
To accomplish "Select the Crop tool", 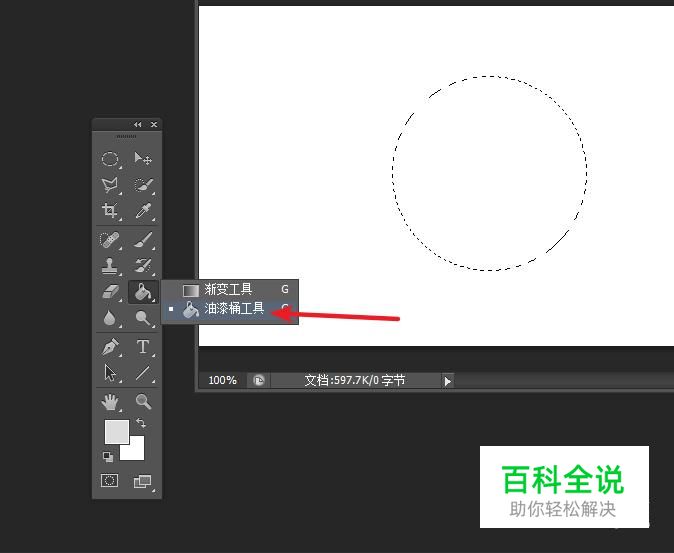I will click(110, 211).
